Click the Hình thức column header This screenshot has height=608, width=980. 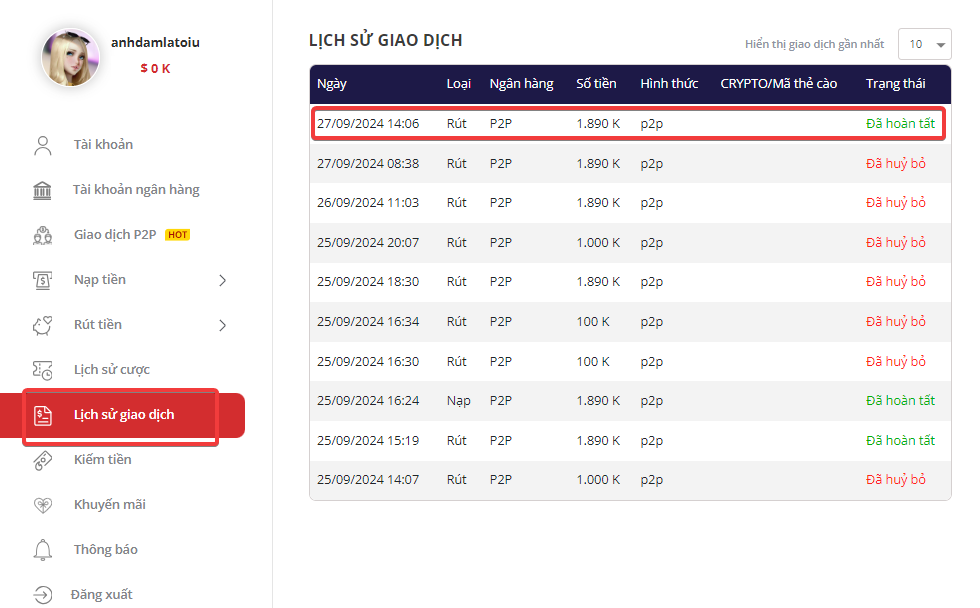669,84
